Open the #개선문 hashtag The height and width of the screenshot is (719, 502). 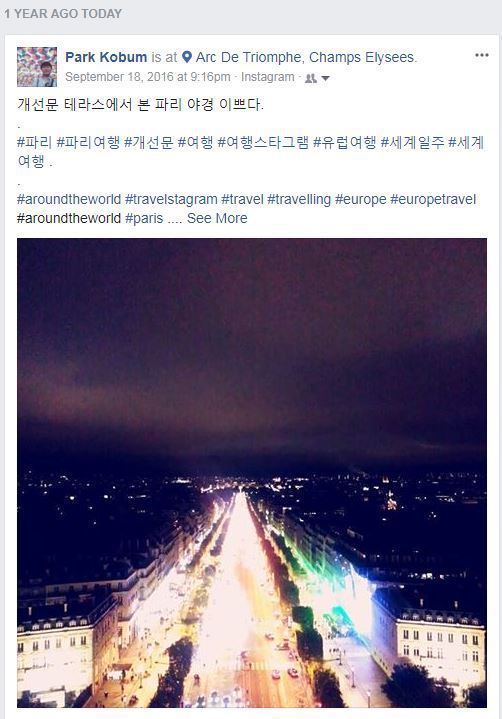[149, 143]
